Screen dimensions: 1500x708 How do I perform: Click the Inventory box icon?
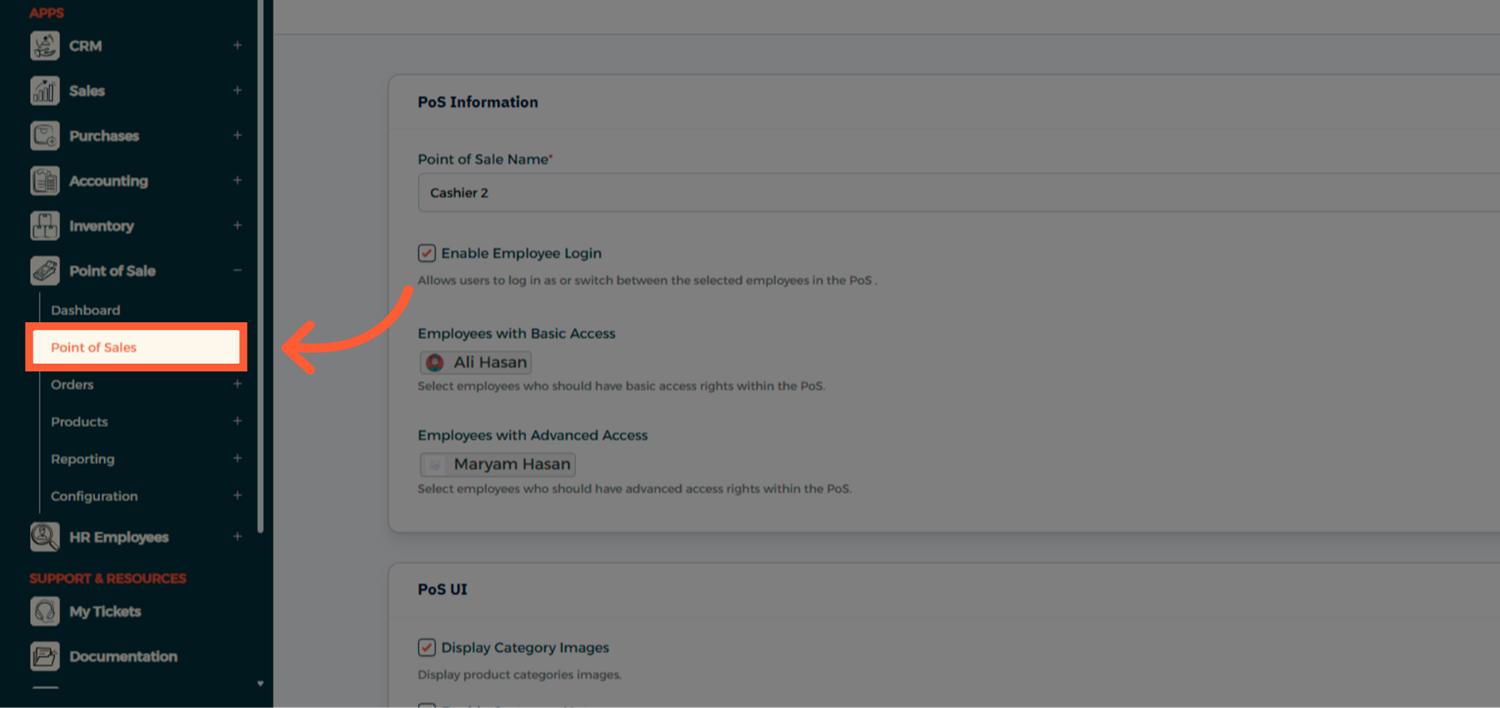point(45,226)
